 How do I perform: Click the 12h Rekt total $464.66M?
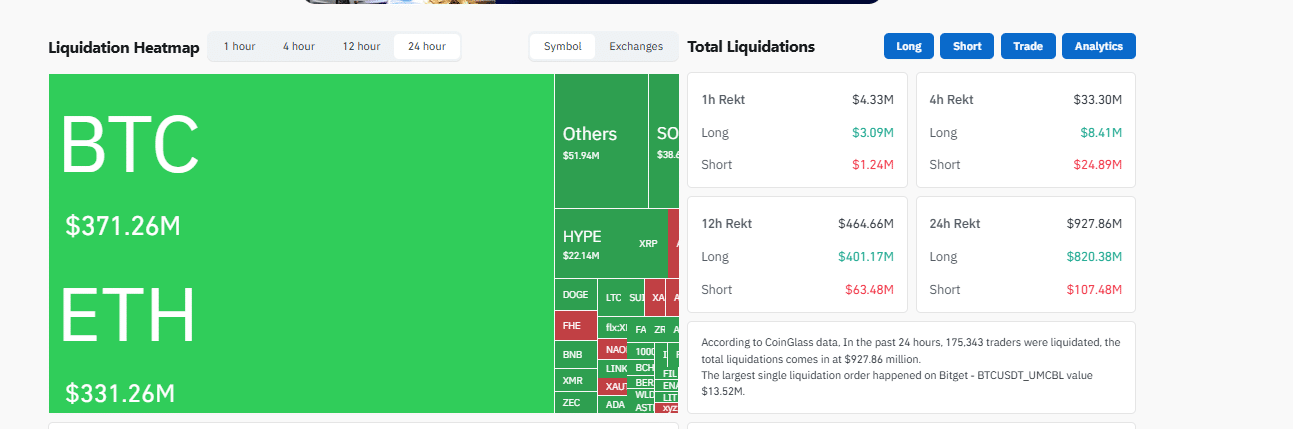tap(866, 224)
